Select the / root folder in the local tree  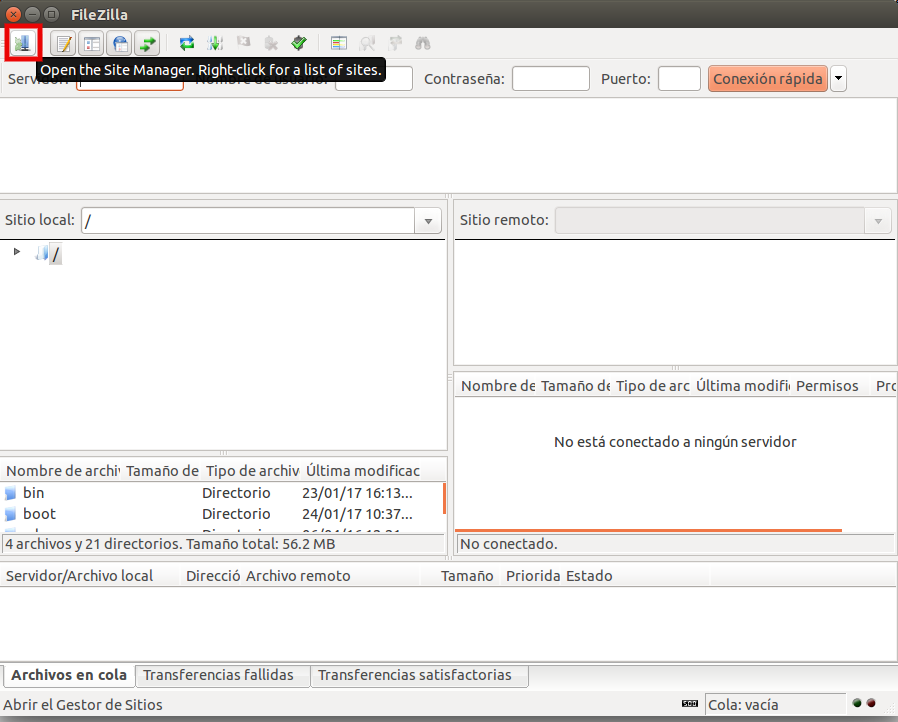click(56, 254)
